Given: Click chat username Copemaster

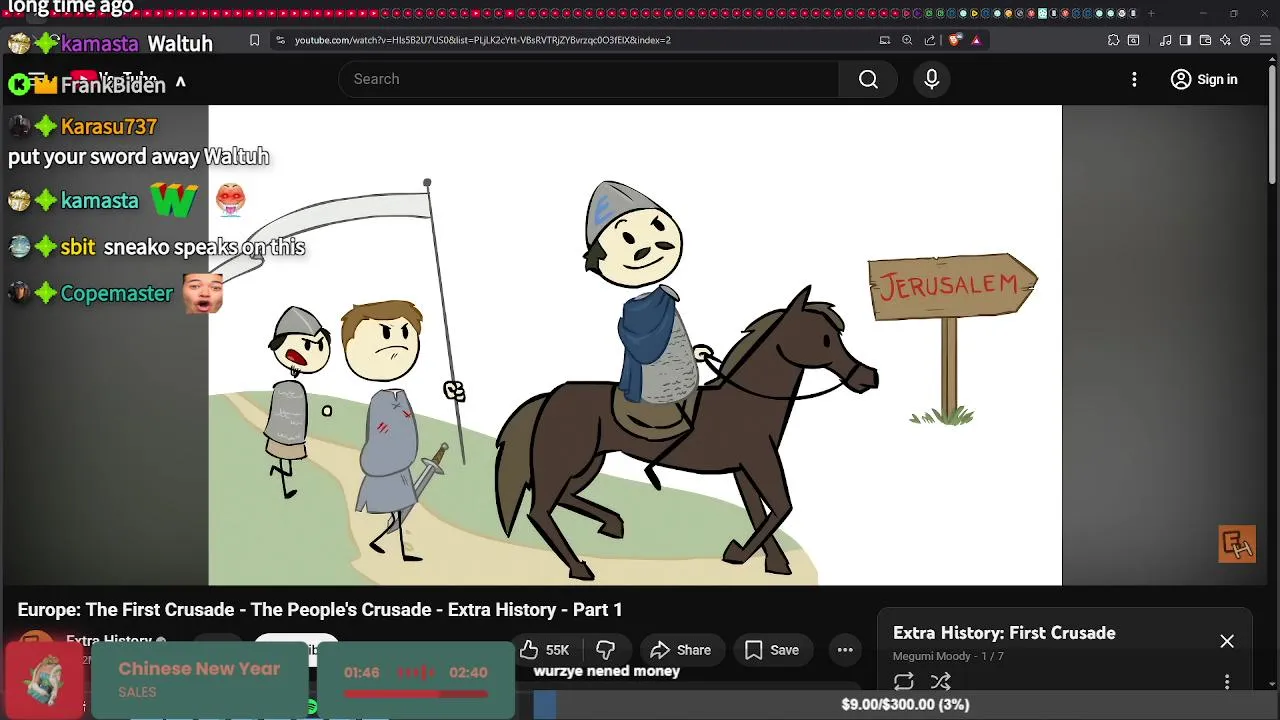Looking at the screenshot, I should (x=117, y=293).
